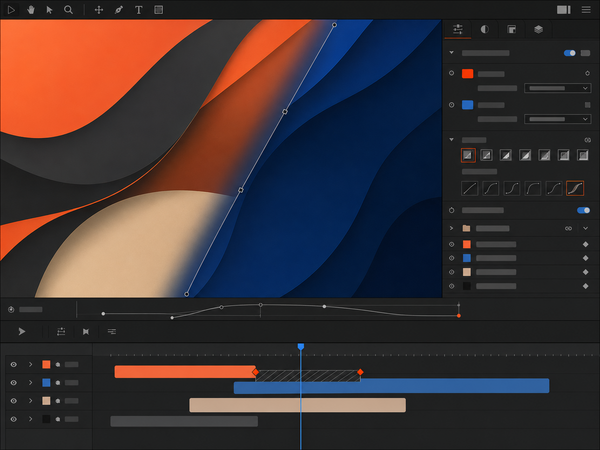This screenshot has width=600, height=450.
Task: Select the long blue clip on the timeline
Action: [391, 386]
